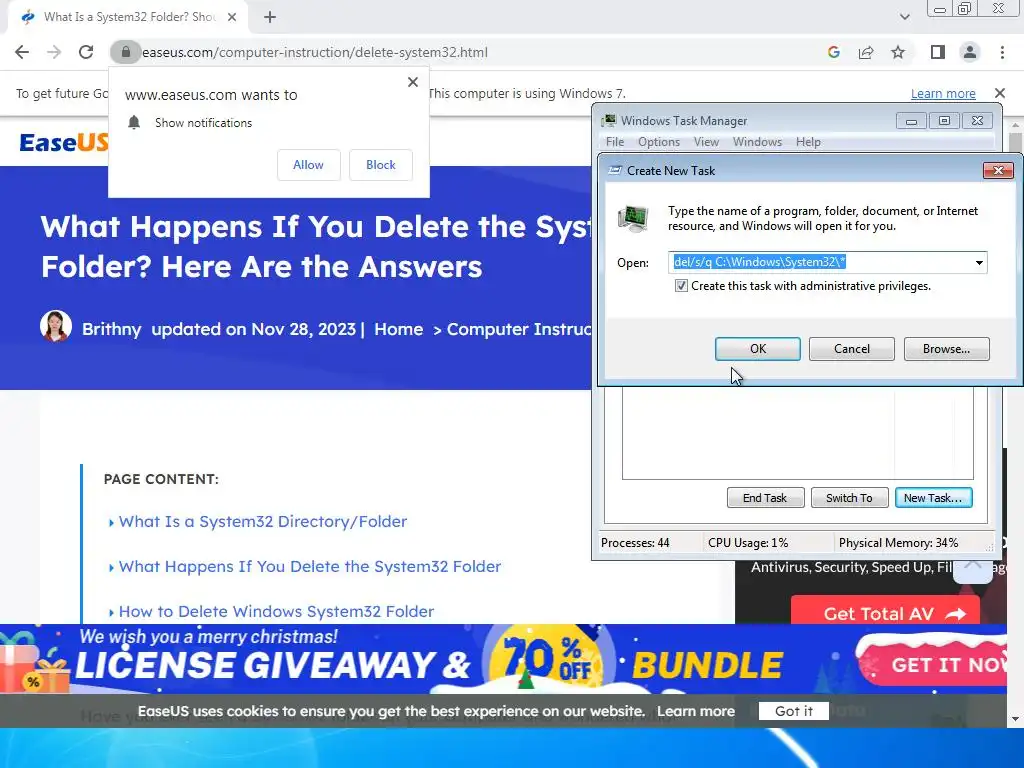Click New Task in Task Manager
The height and width of the screenshot is (768, 1024).
tap(933, 498)
